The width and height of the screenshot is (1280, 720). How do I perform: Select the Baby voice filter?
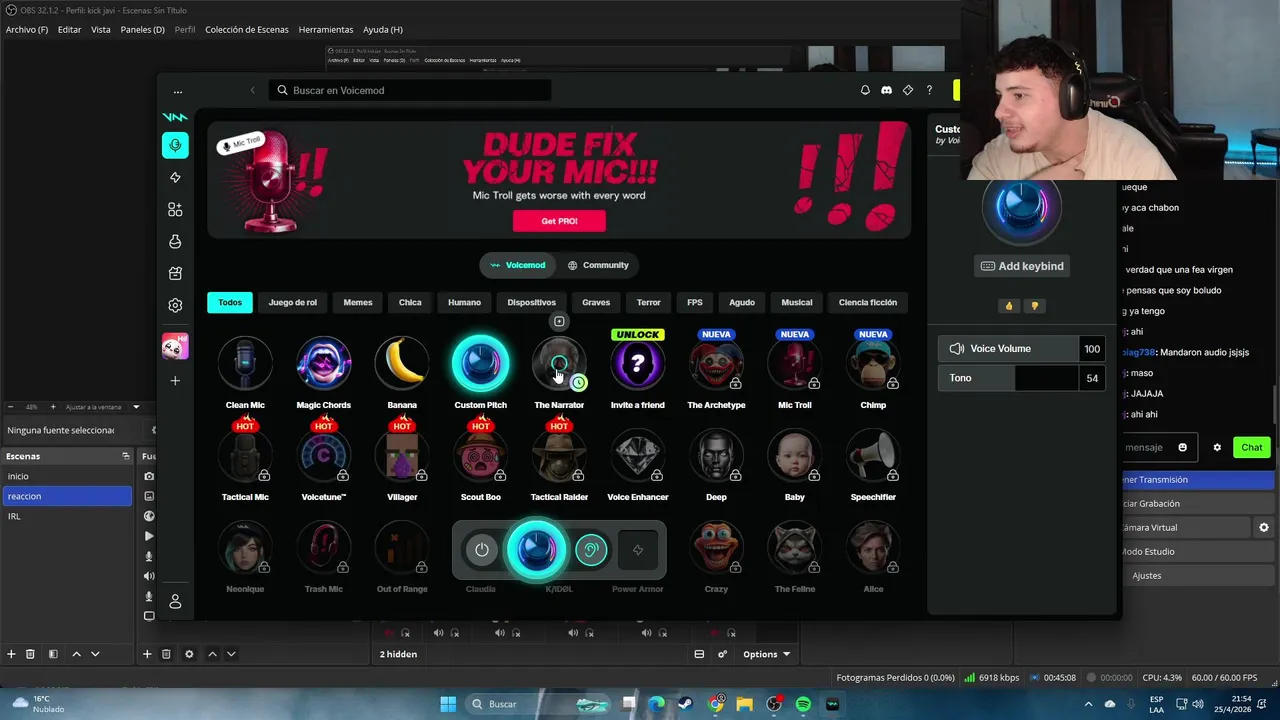tap(795, 455)
